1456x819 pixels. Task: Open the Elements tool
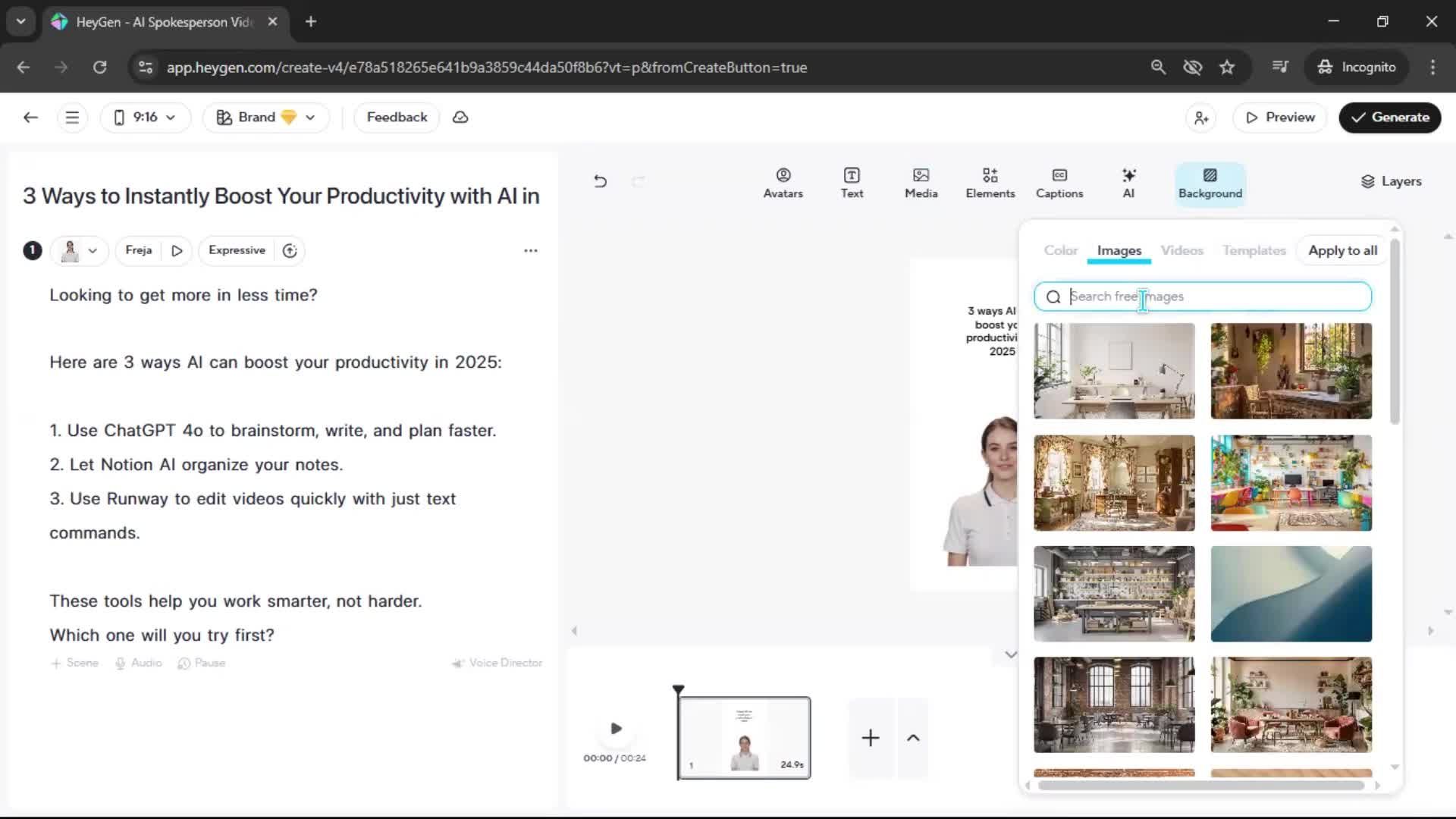(990, 183)
